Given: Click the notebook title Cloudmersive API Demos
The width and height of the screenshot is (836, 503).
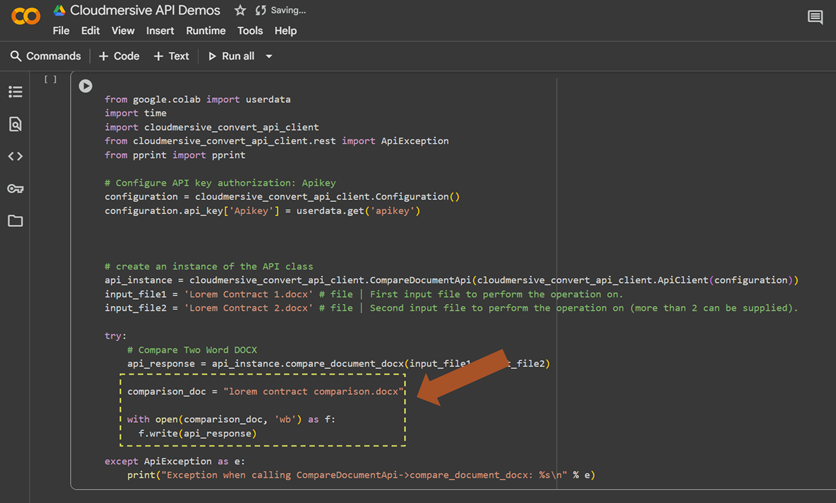Looking at the screenshot, I should (x=145, y=10).
